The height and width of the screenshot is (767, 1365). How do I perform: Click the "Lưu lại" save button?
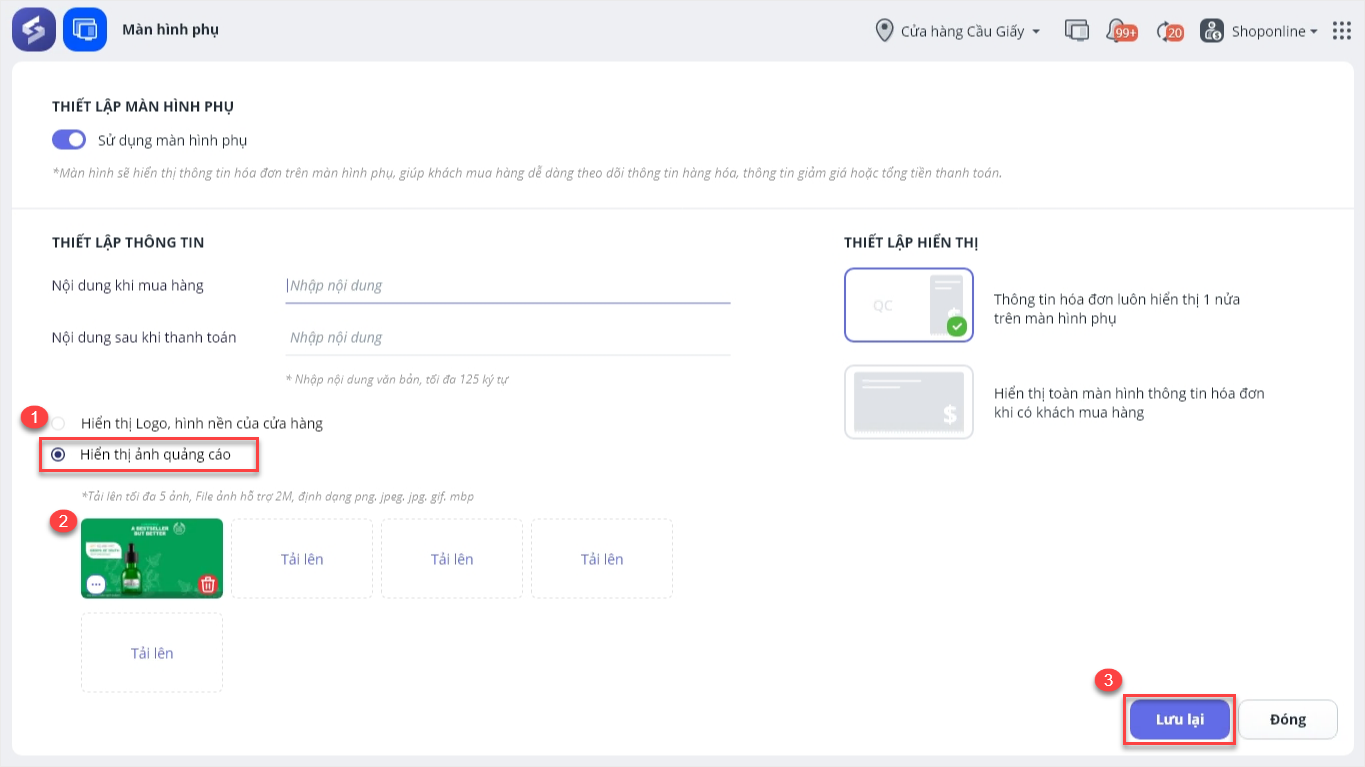(1180, 719)
